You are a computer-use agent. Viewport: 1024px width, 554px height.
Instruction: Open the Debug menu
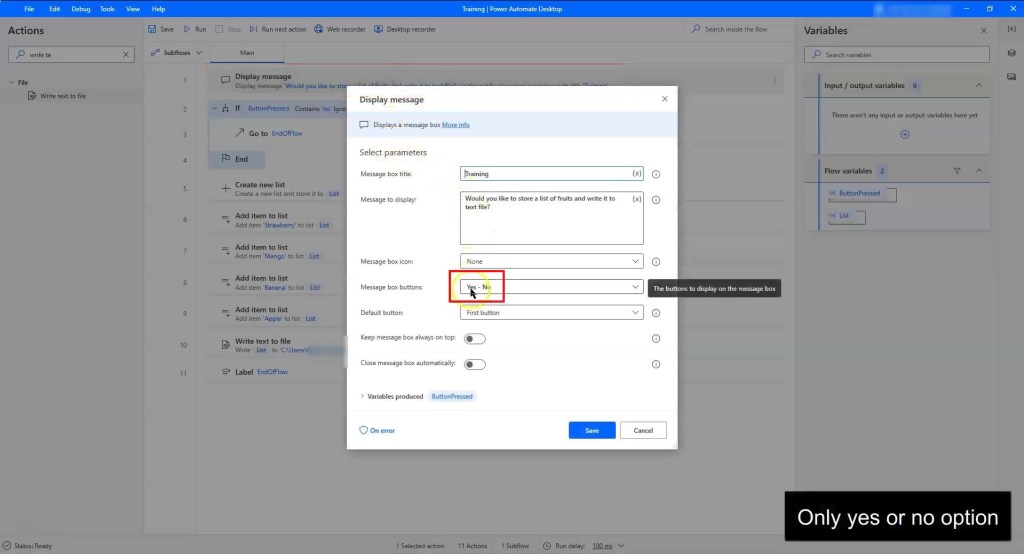tap(81, 9)
